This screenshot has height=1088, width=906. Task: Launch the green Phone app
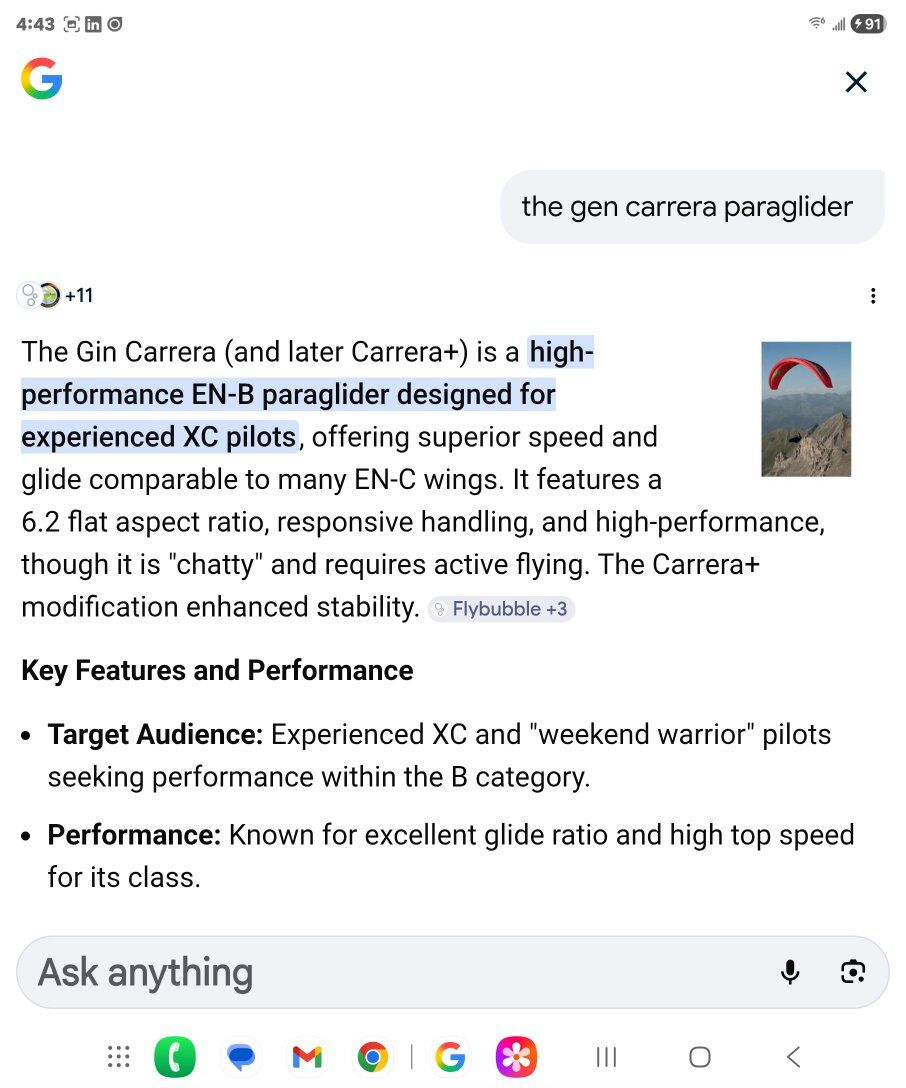coord(175,1057)
